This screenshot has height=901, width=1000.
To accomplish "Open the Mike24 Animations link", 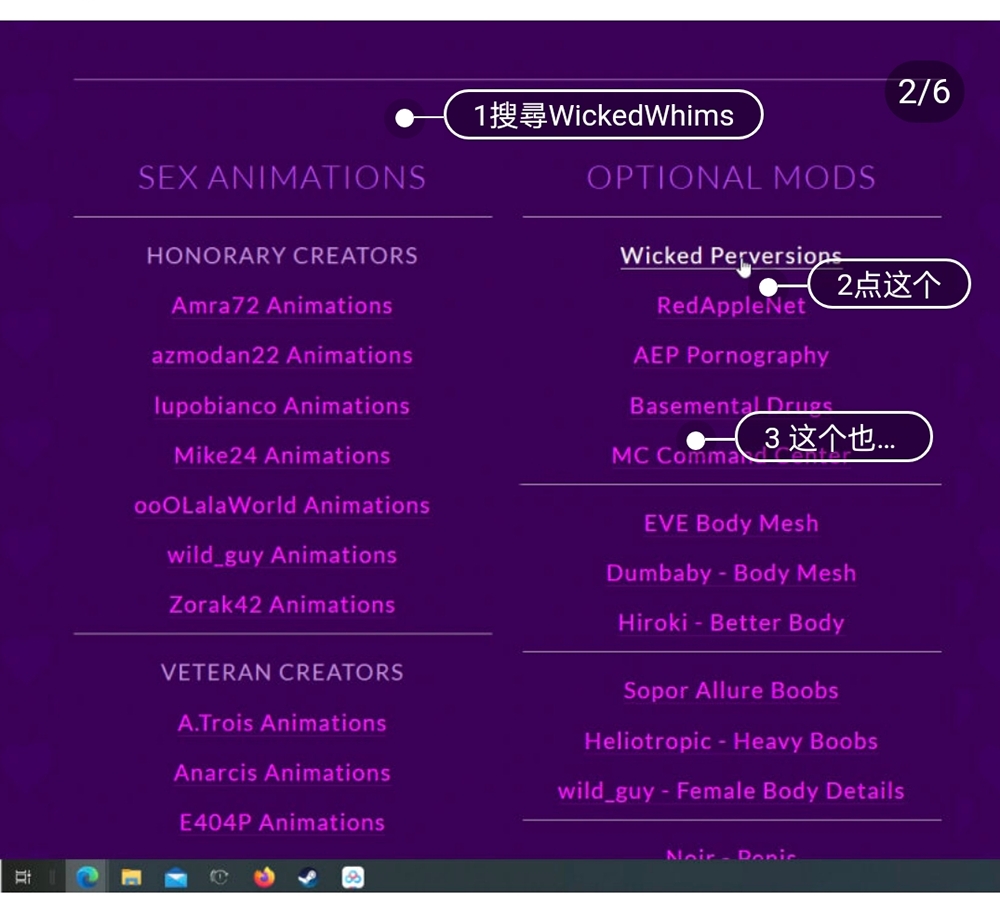I will click(x=282, y=455).
